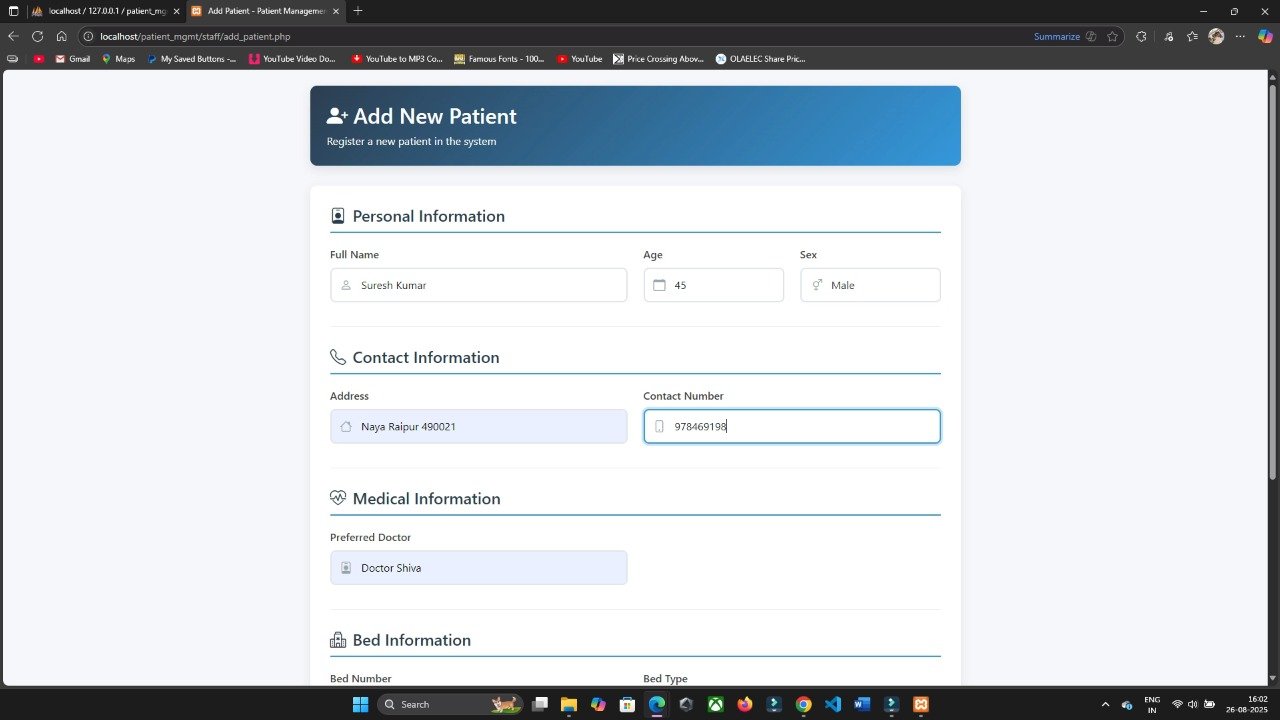Viewport: 1280px width, 720px height.
Task: Click the browser refresh icon
Action: (37, 36)
